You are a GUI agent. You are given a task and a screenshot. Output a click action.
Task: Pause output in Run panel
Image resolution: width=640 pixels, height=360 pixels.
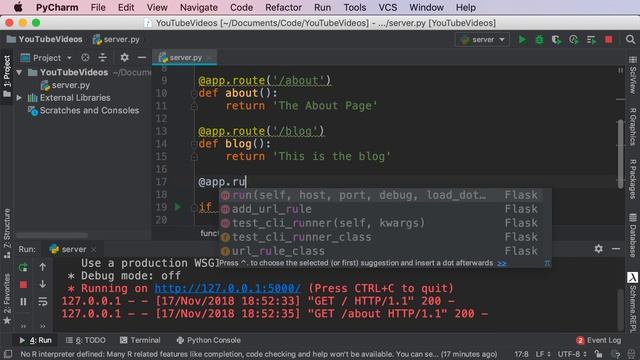[23, 302]
